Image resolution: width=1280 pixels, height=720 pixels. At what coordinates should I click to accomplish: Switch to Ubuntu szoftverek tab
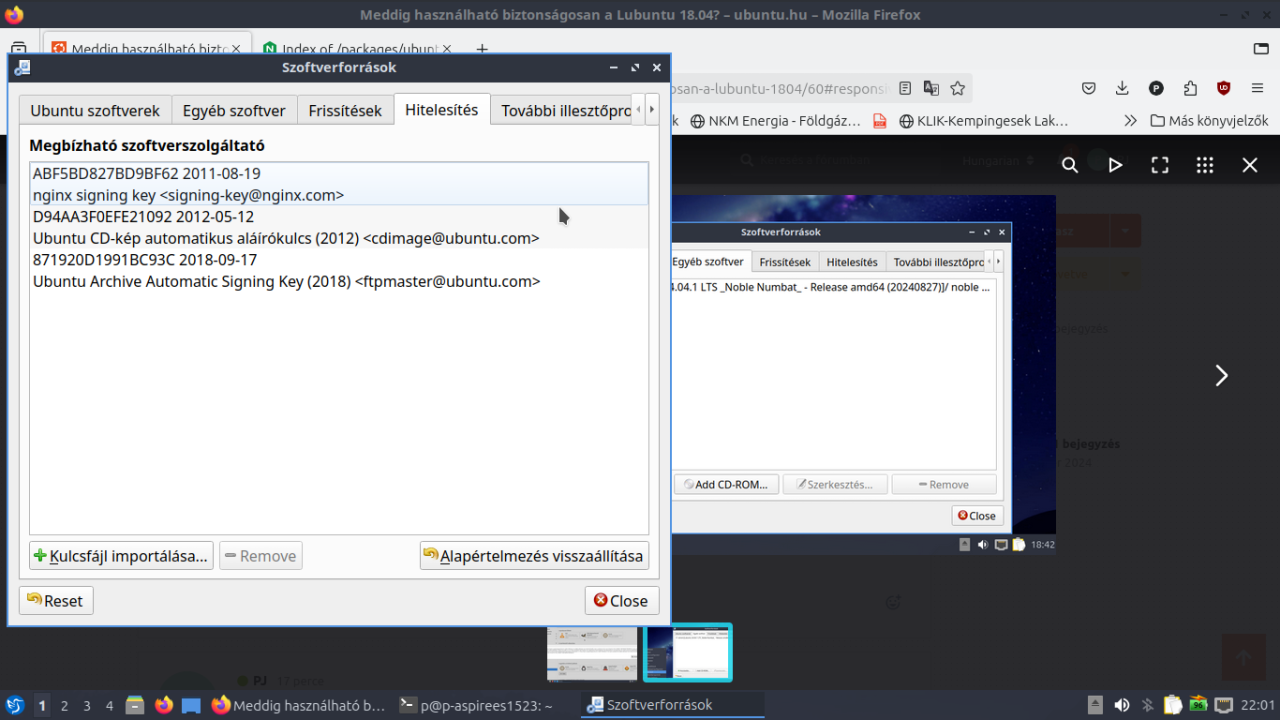coord(95,110)
